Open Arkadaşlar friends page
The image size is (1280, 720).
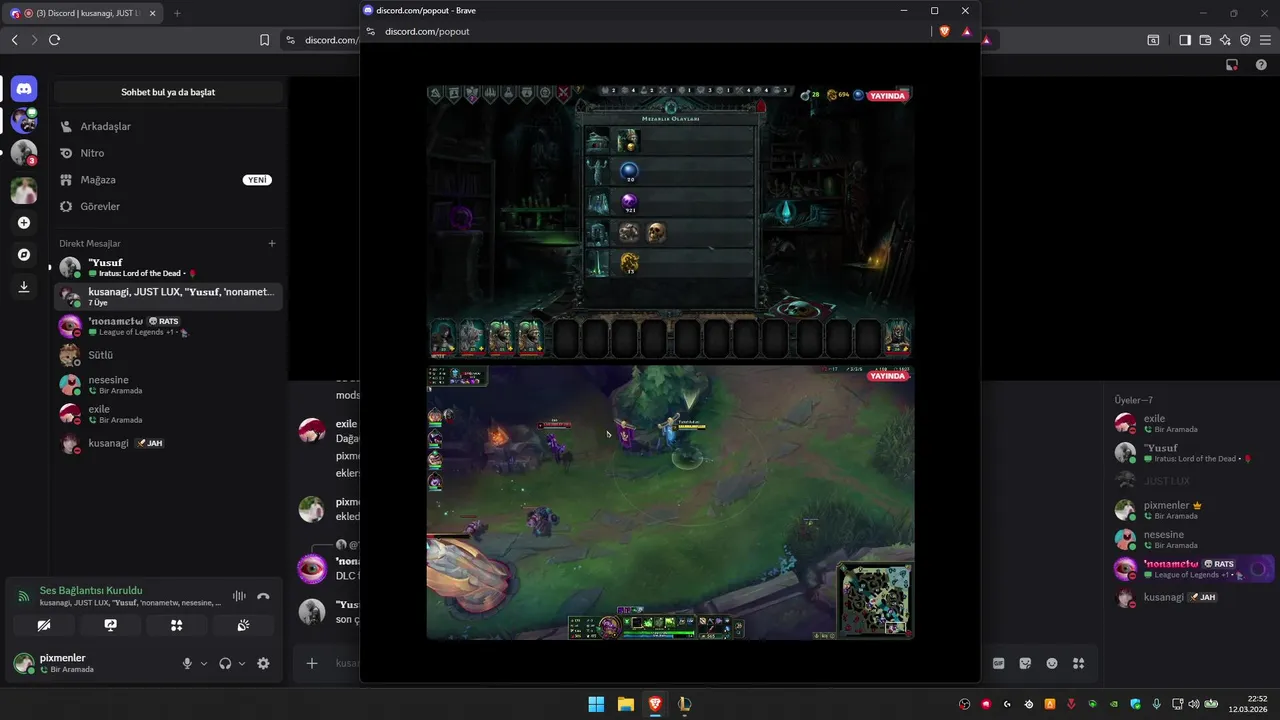click(168, 127)
